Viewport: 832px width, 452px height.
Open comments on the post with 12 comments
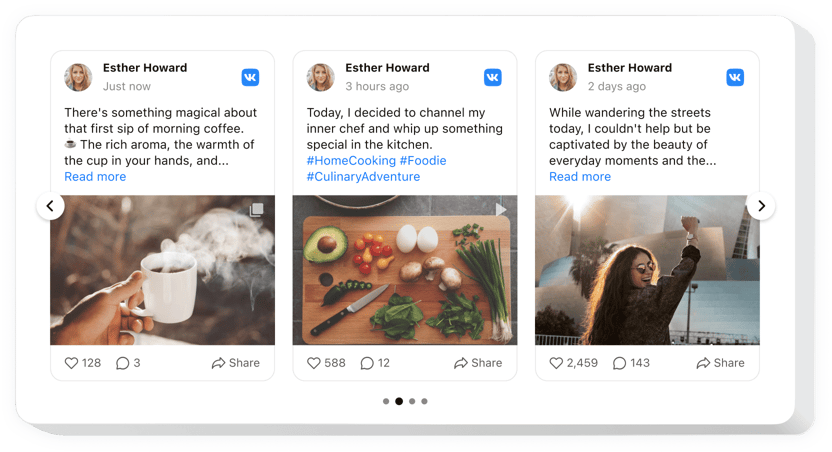click(x=367, y=363)
